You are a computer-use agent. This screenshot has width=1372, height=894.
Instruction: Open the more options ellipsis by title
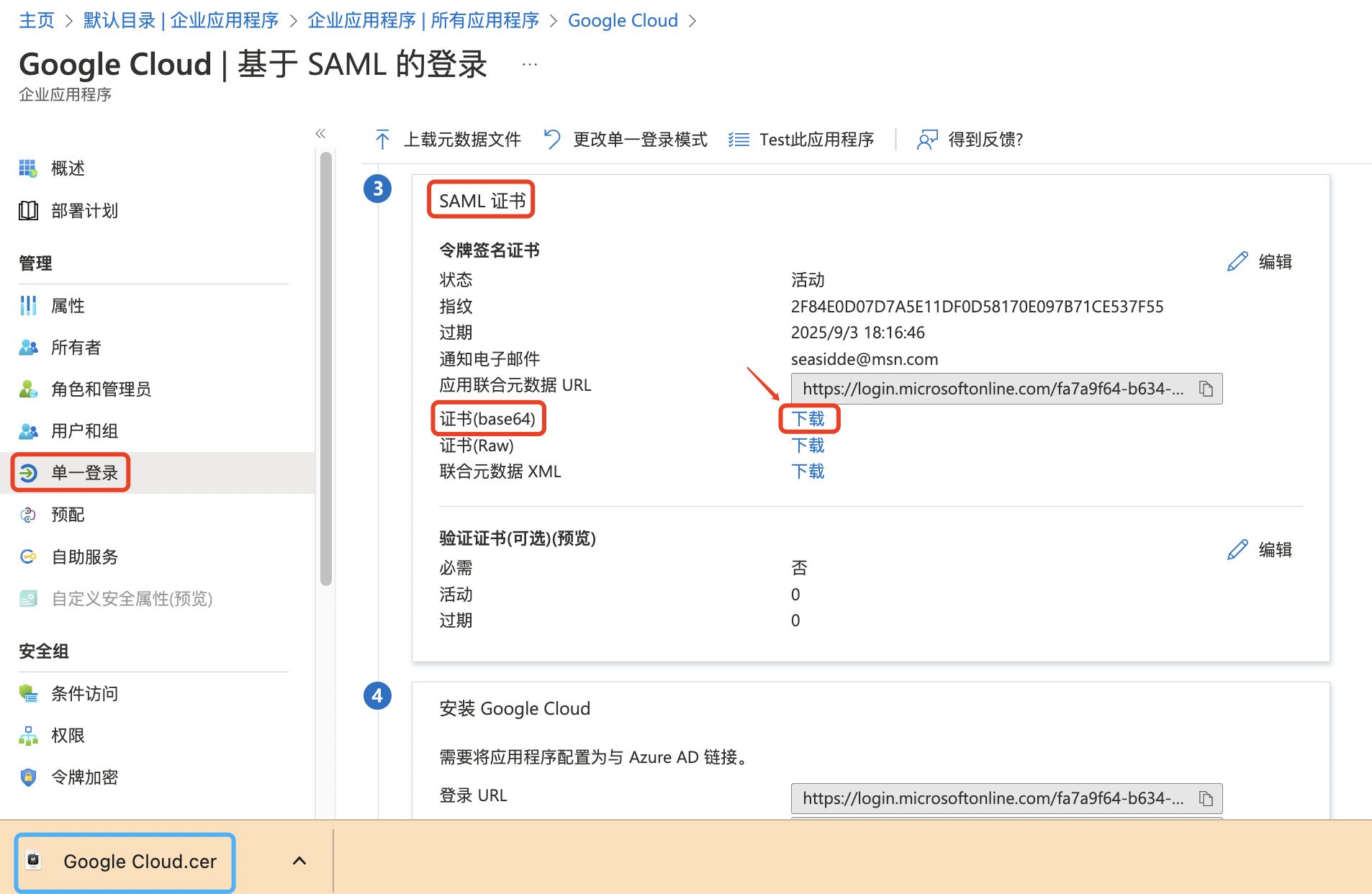coord(530,65)
